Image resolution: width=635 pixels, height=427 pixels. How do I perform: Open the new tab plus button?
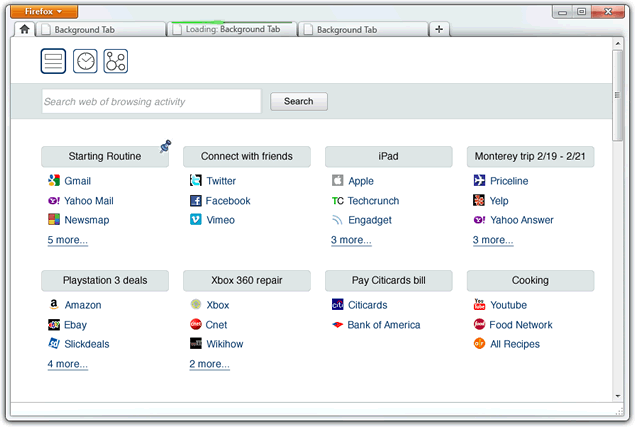(x=438, y=30)
